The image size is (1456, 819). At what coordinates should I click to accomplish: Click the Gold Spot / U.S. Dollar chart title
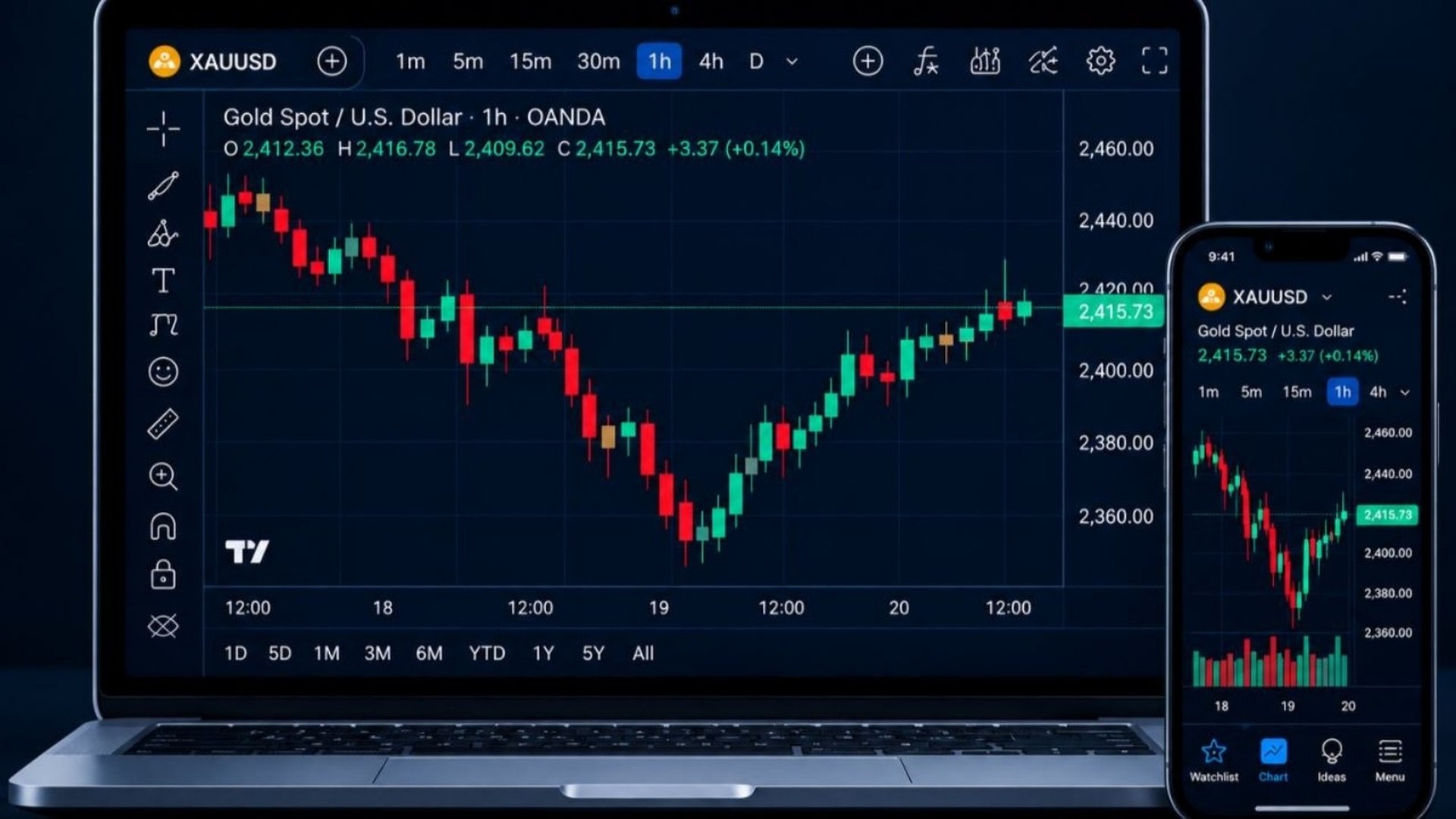(342, 118)
